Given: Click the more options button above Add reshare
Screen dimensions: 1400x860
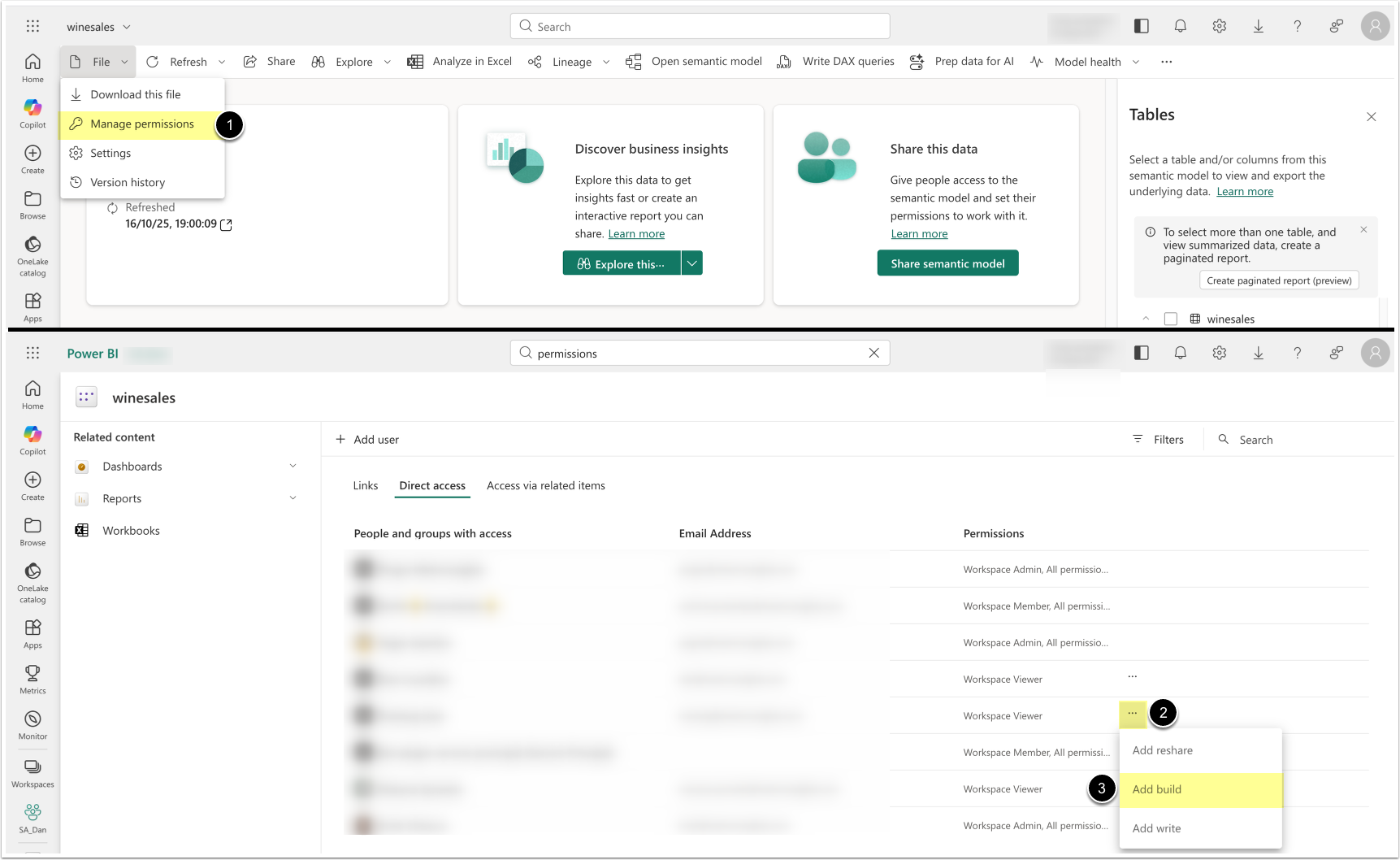Looking at the screenshot, I should pos(1133,714).
